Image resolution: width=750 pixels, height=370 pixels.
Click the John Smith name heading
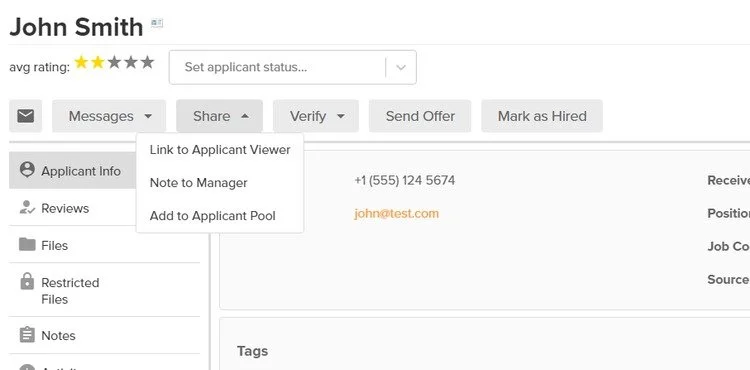tap(76, 27)
